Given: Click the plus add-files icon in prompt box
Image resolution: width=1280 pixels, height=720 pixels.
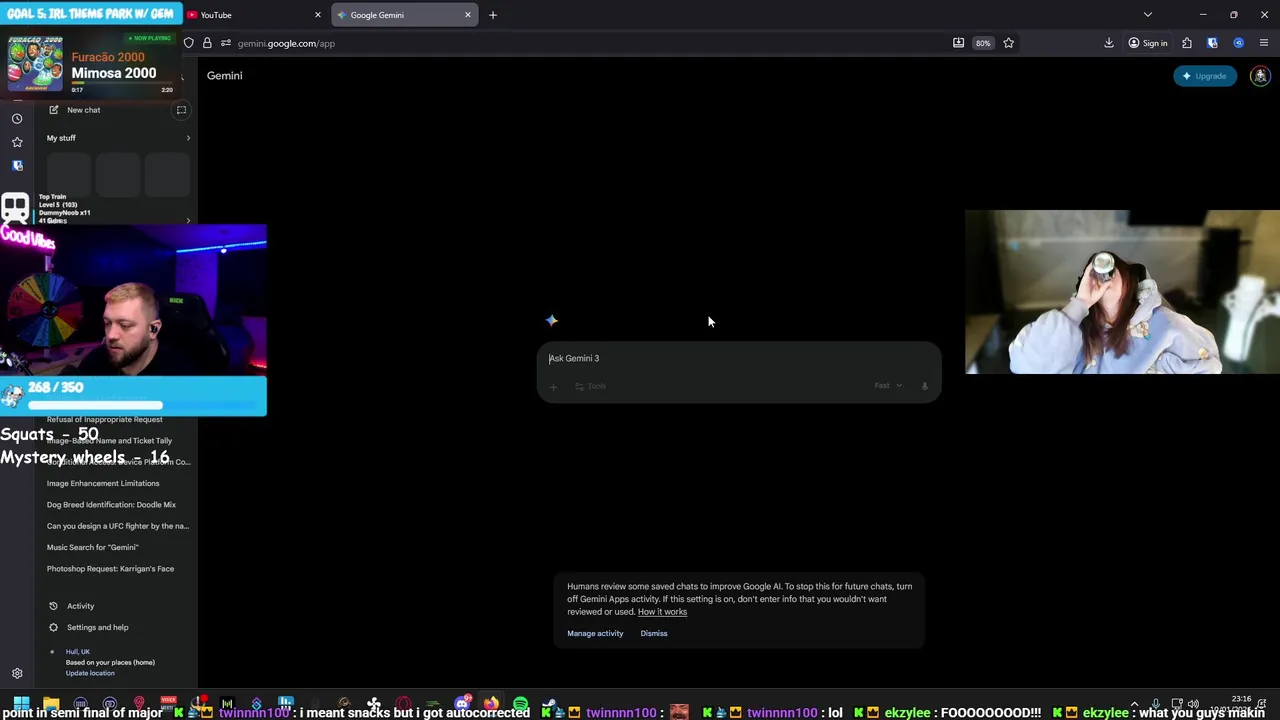Looking at the screenshot, I should point(553,386).
